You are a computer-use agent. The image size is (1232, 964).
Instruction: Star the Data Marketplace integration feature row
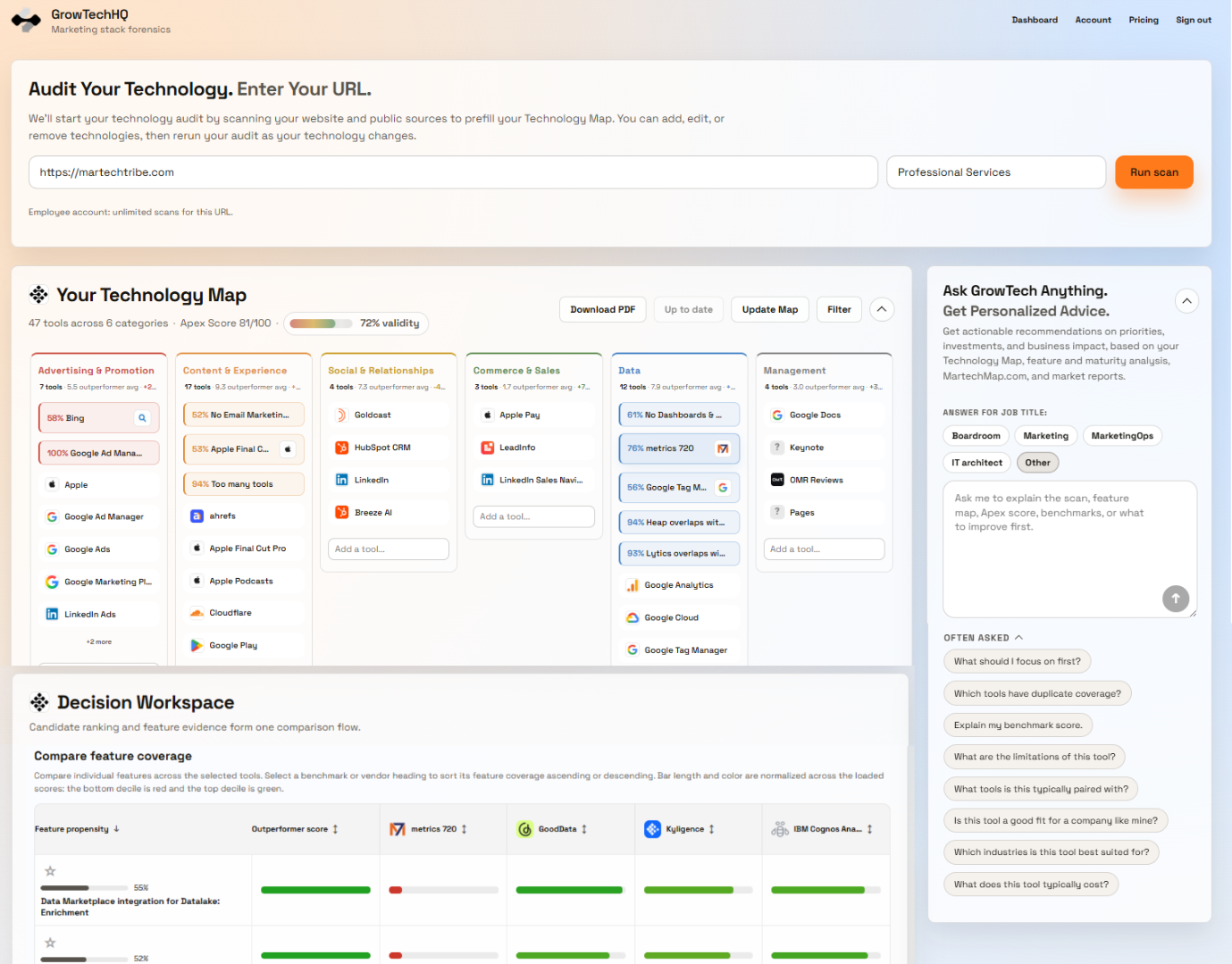[50, 871]
